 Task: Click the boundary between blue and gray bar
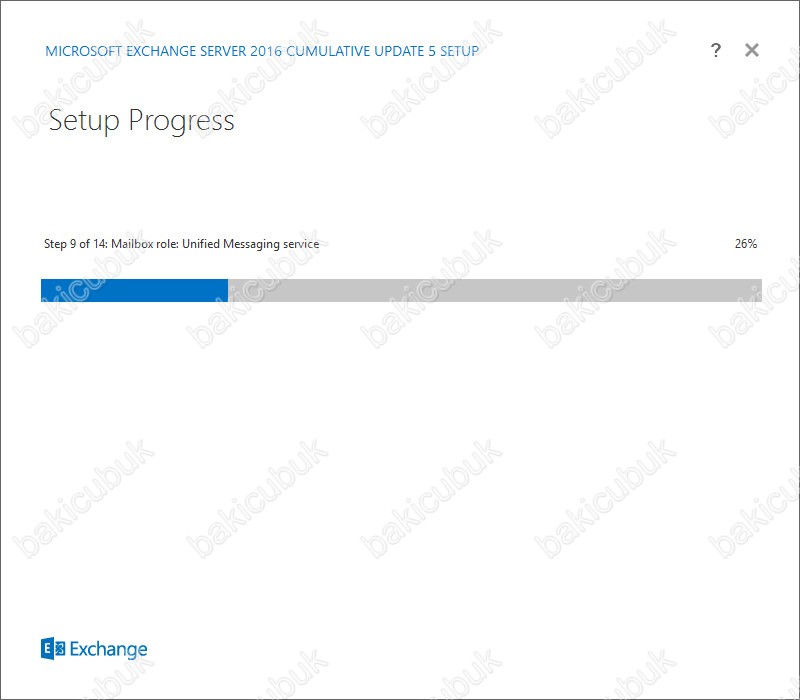point(228,290)
